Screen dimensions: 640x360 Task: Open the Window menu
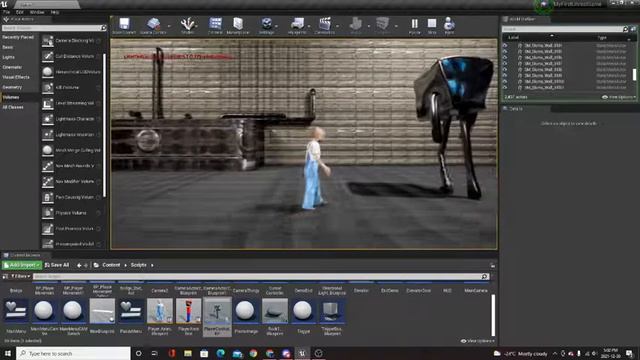(37, 12)
